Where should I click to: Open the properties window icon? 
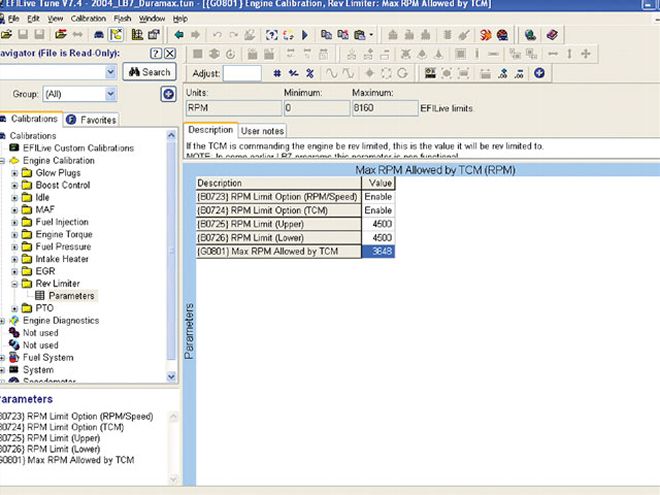(x=154, y=35)
